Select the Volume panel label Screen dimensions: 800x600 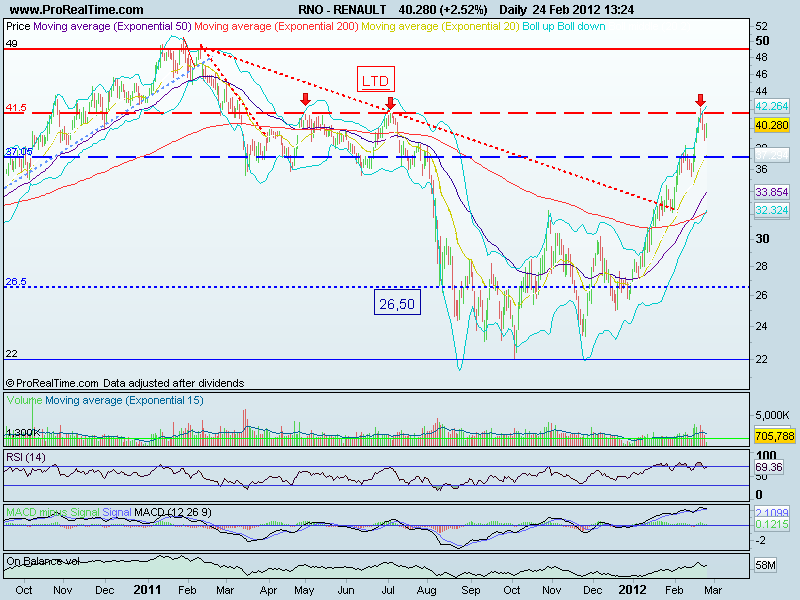24,401
